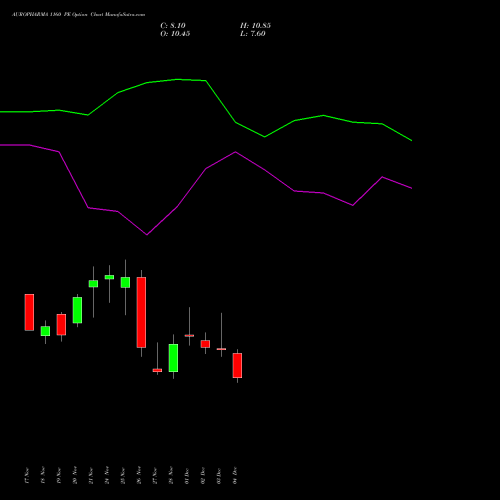
Task: Click the 18 Nov date label
Action: point(43,475)
